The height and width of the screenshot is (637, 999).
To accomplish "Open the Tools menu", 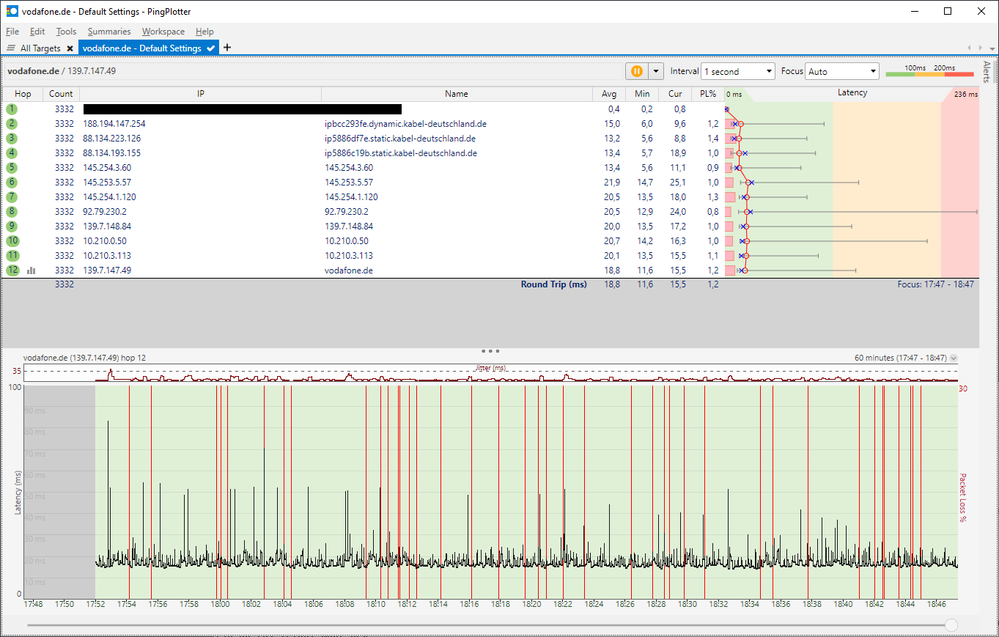I will (x=66, y=32).
